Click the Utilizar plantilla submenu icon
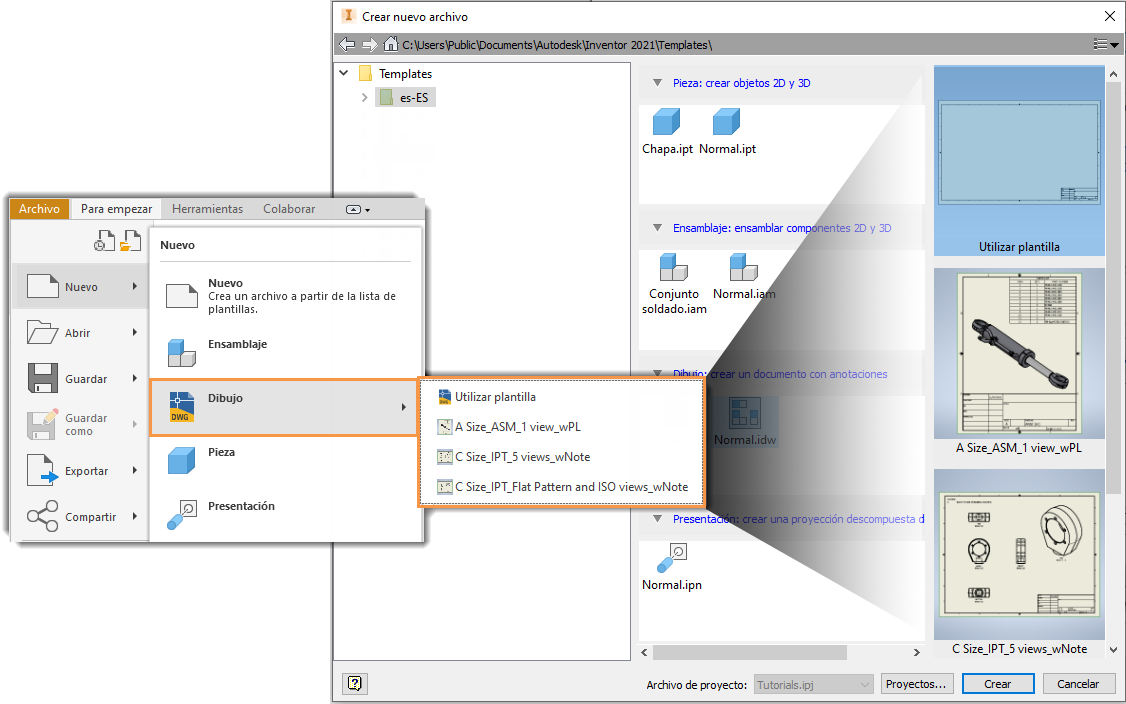Screen dimensions: 1126x704 pyautogui.click(x=445, y=397)
